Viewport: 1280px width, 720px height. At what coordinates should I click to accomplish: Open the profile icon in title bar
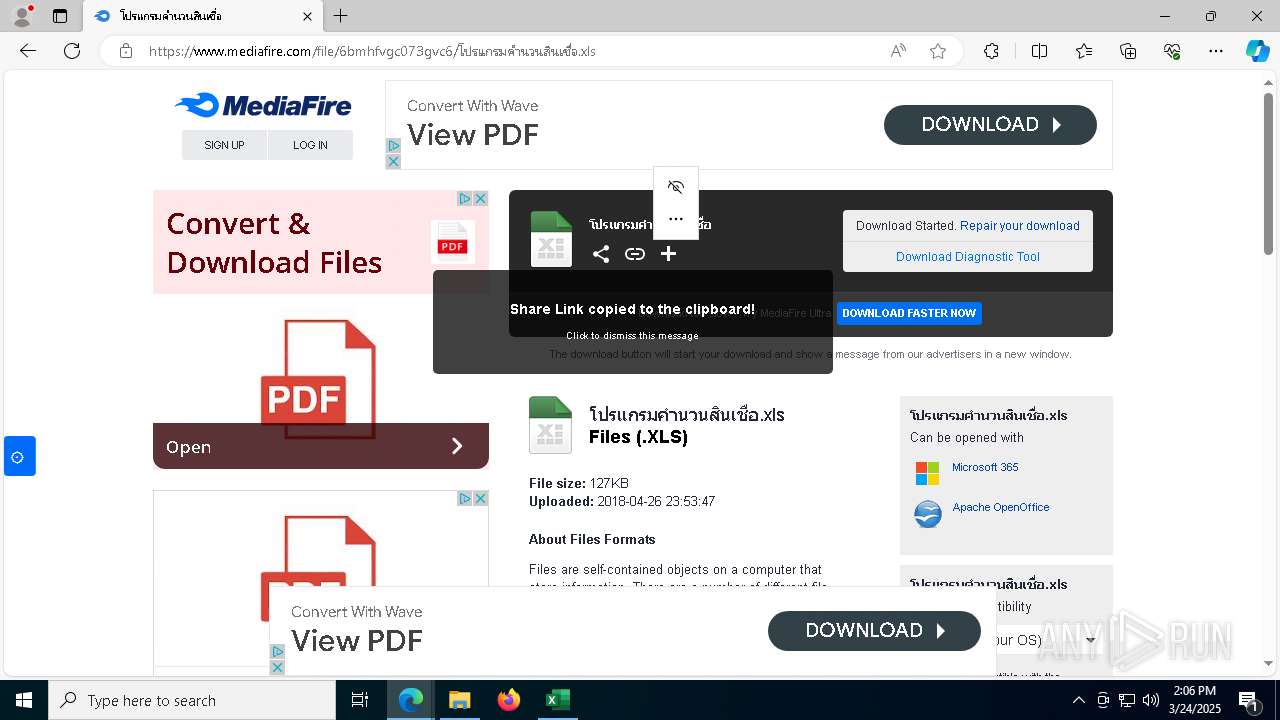[x=22, y=16]
